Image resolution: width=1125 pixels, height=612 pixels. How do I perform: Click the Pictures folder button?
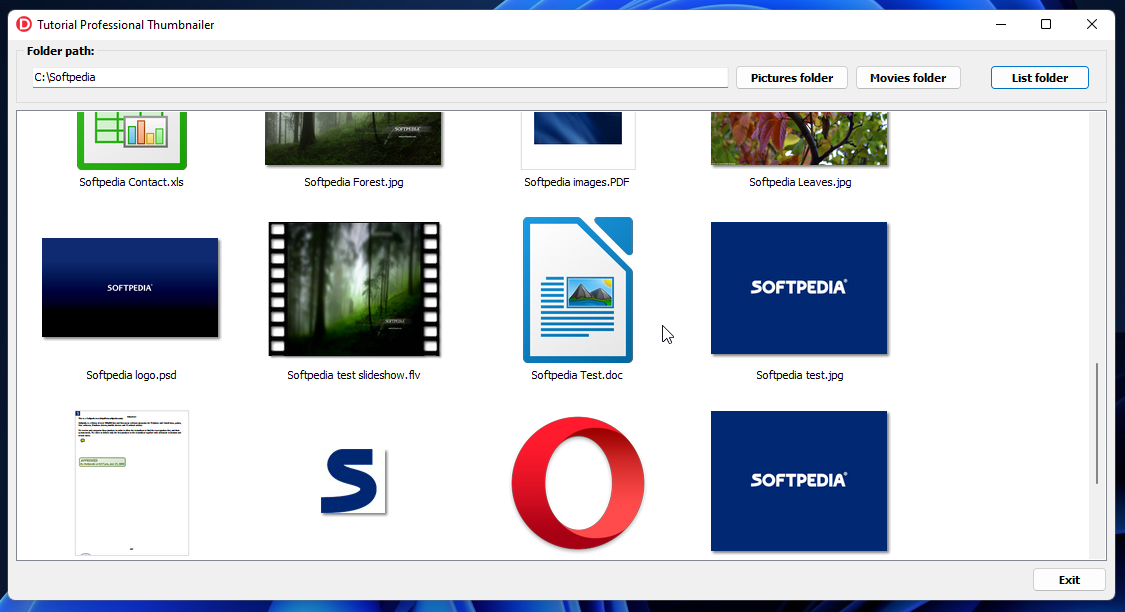(x=792, y=77)
